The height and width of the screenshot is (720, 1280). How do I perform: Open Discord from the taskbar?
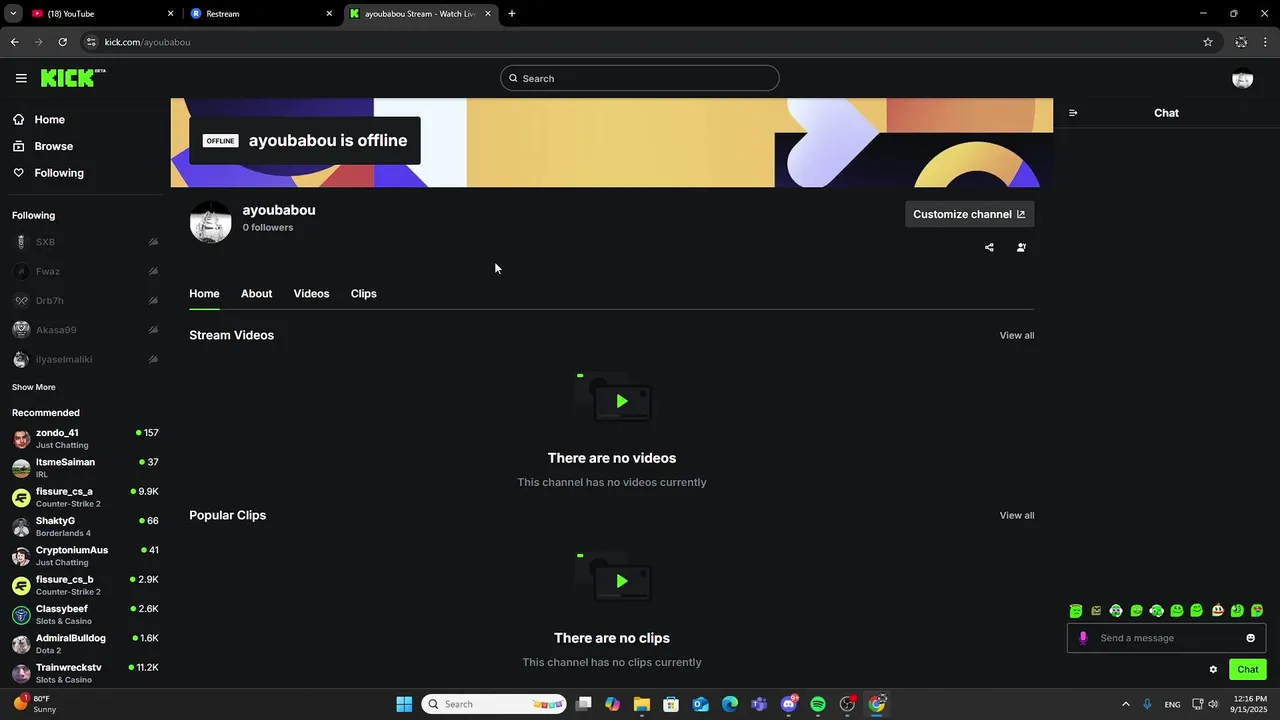coord(789,704)
